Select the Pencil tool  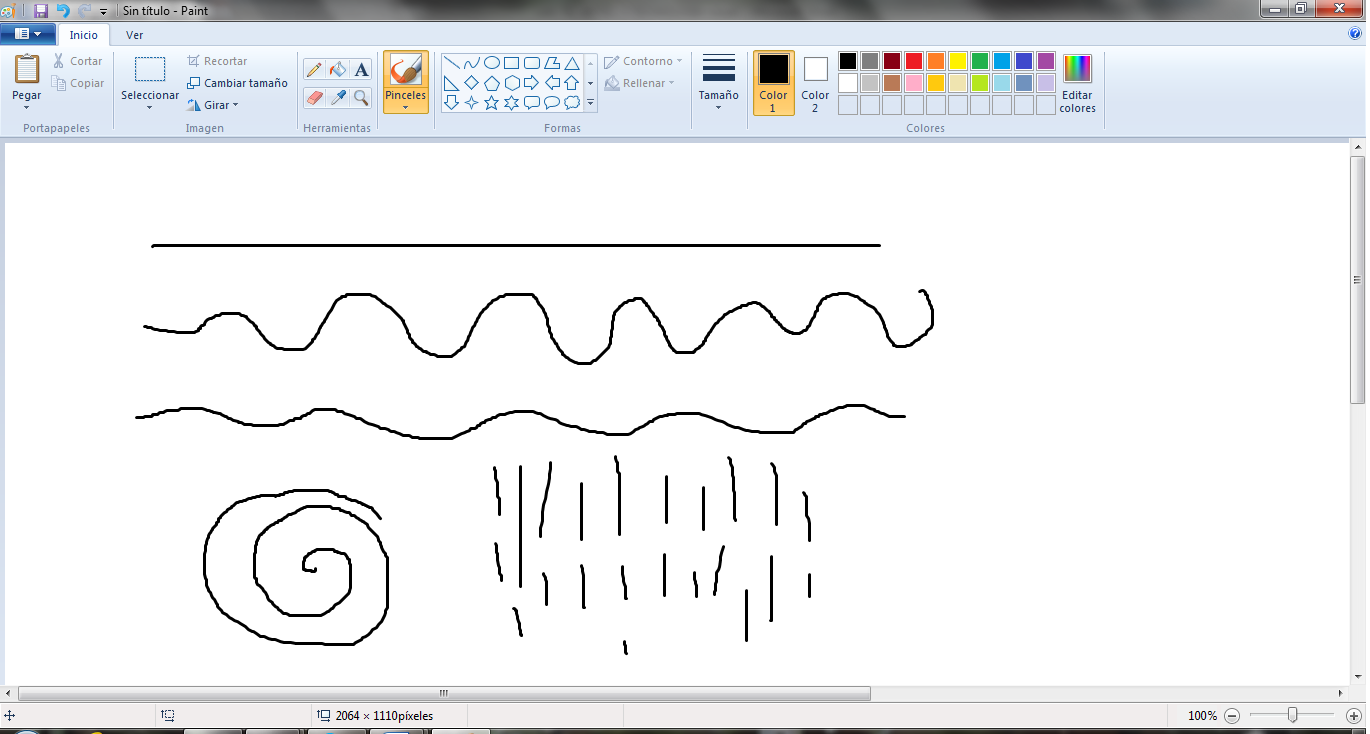click(314, 69)
